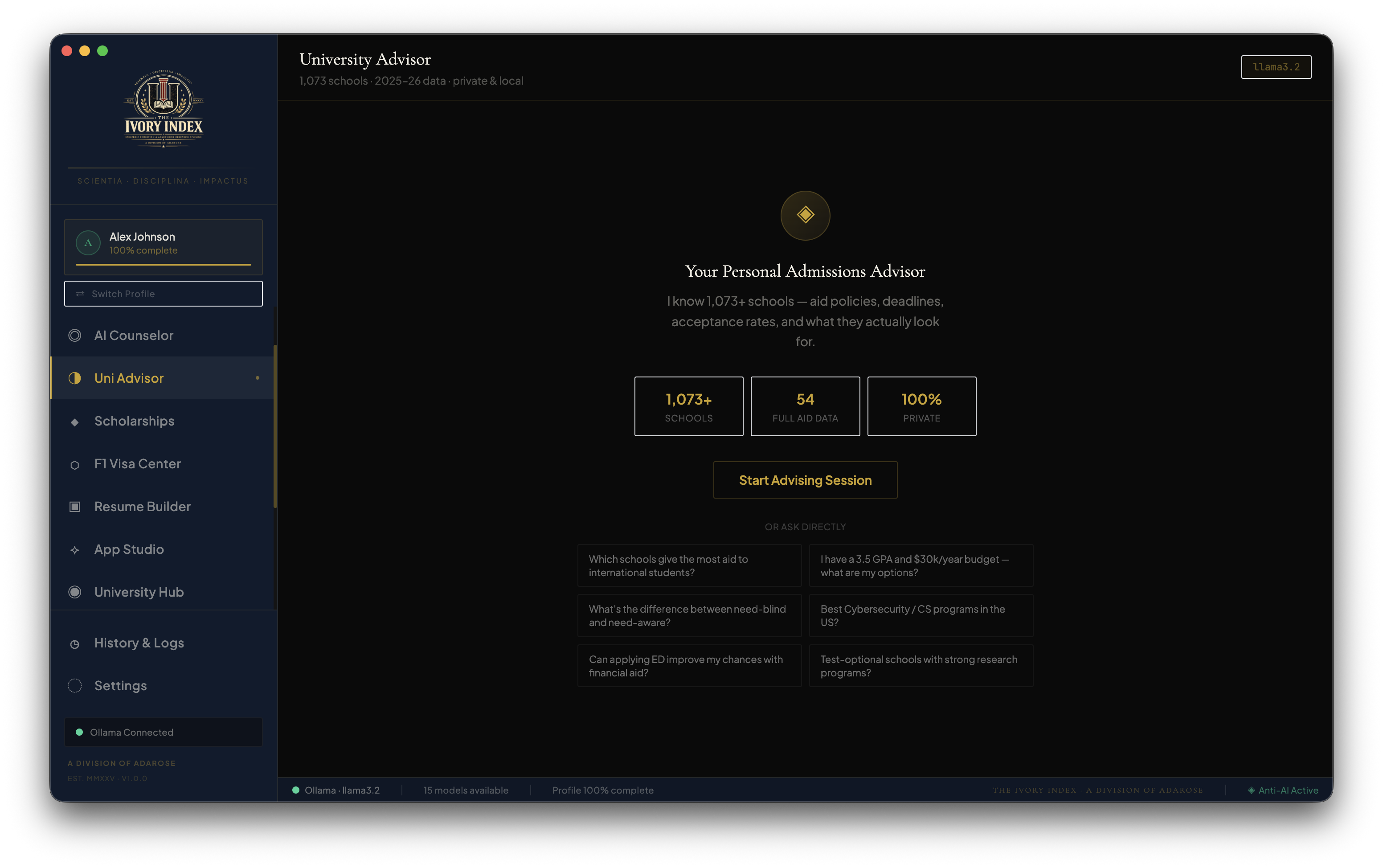Click the University Hub target icon

click(x=74, y=592)
